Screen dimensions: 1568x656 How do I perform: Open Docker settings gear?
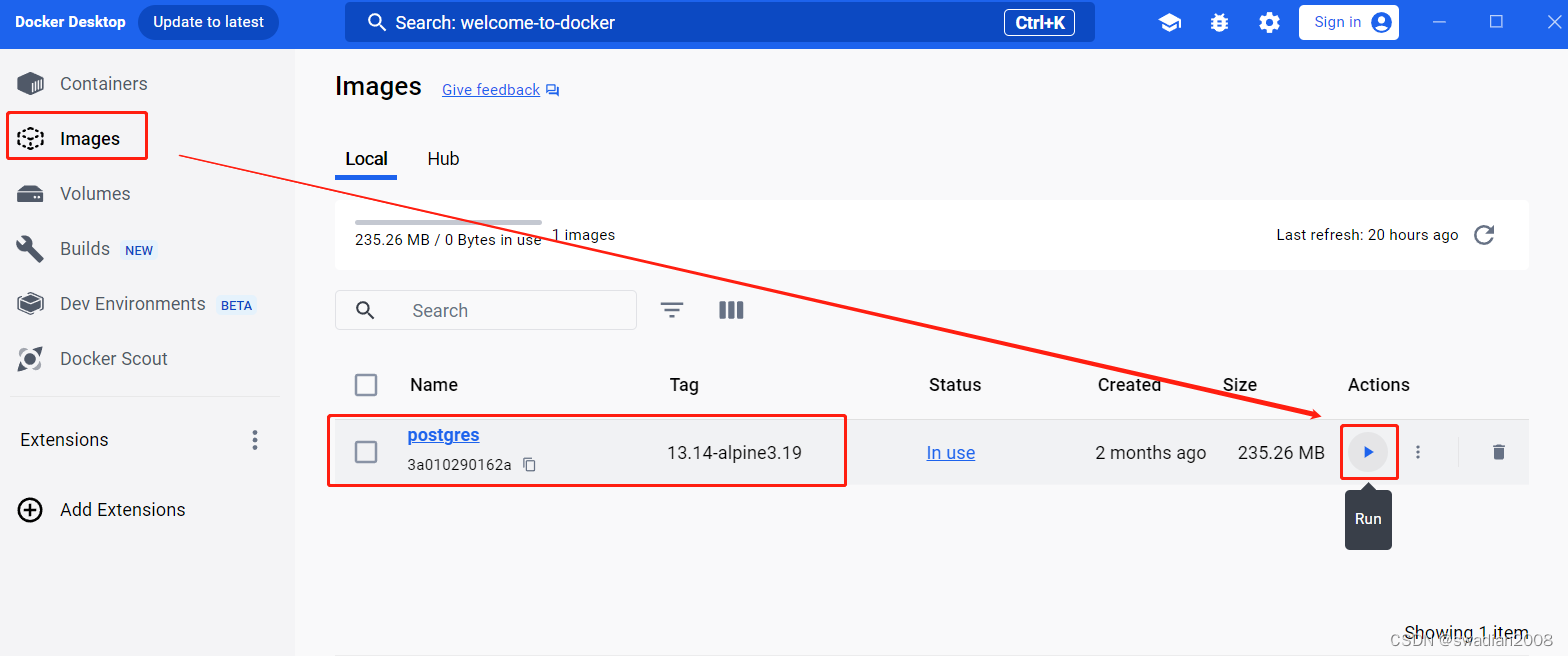[x=1269, y=22]
